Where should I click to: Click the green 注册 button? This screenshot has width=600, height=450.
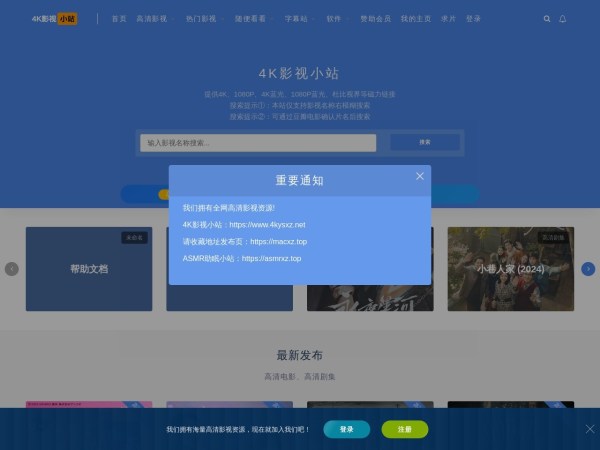pos(404,429)
